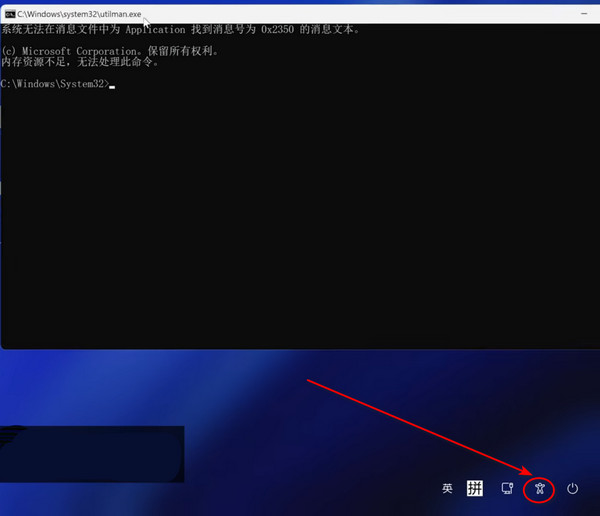Open the Accessibility icon circled in red

(x=540, y=489)
